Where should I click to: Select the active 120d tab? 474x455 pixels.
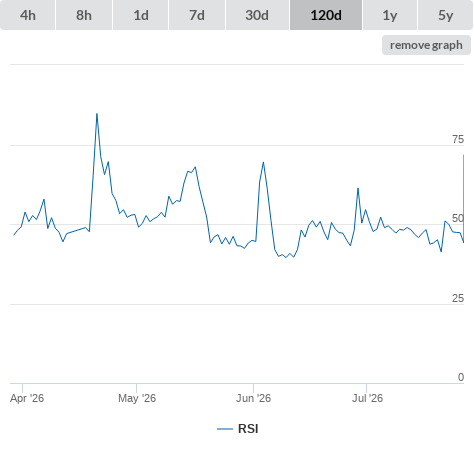tap(326, 15)
